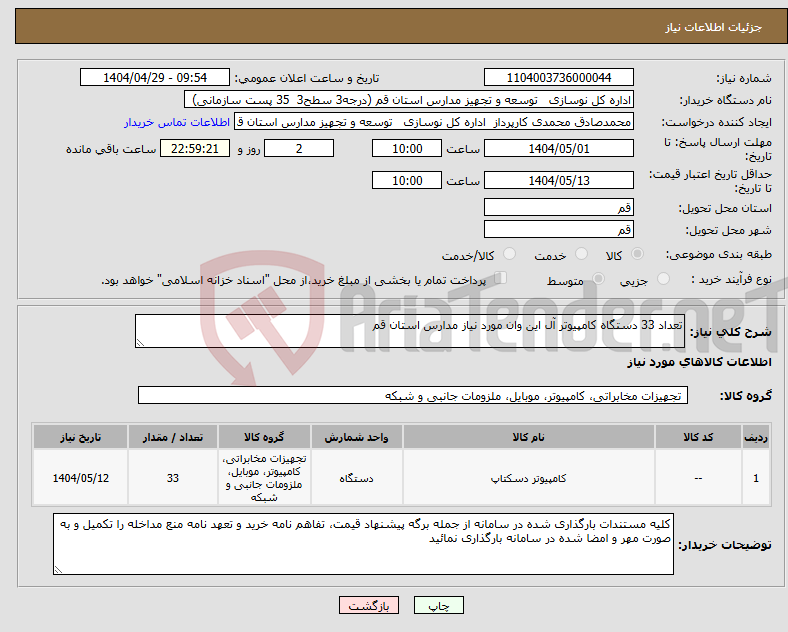
Task: Click the نوع فرآیند خرید label
Action: pos(731,279)
